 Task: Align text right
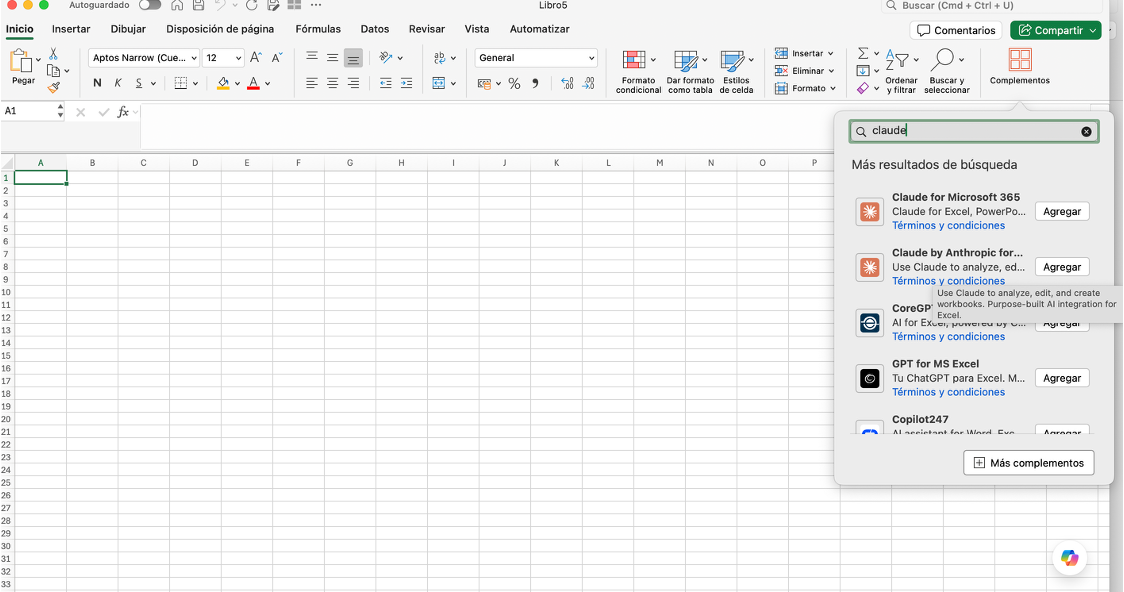353,83
